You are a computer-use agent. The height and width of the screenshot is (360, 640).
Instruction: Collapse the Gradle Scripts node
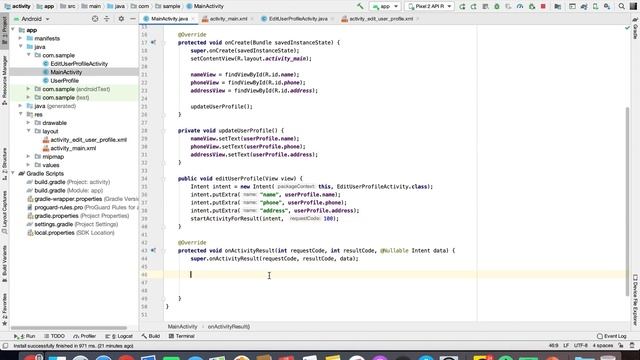(13, 173)
